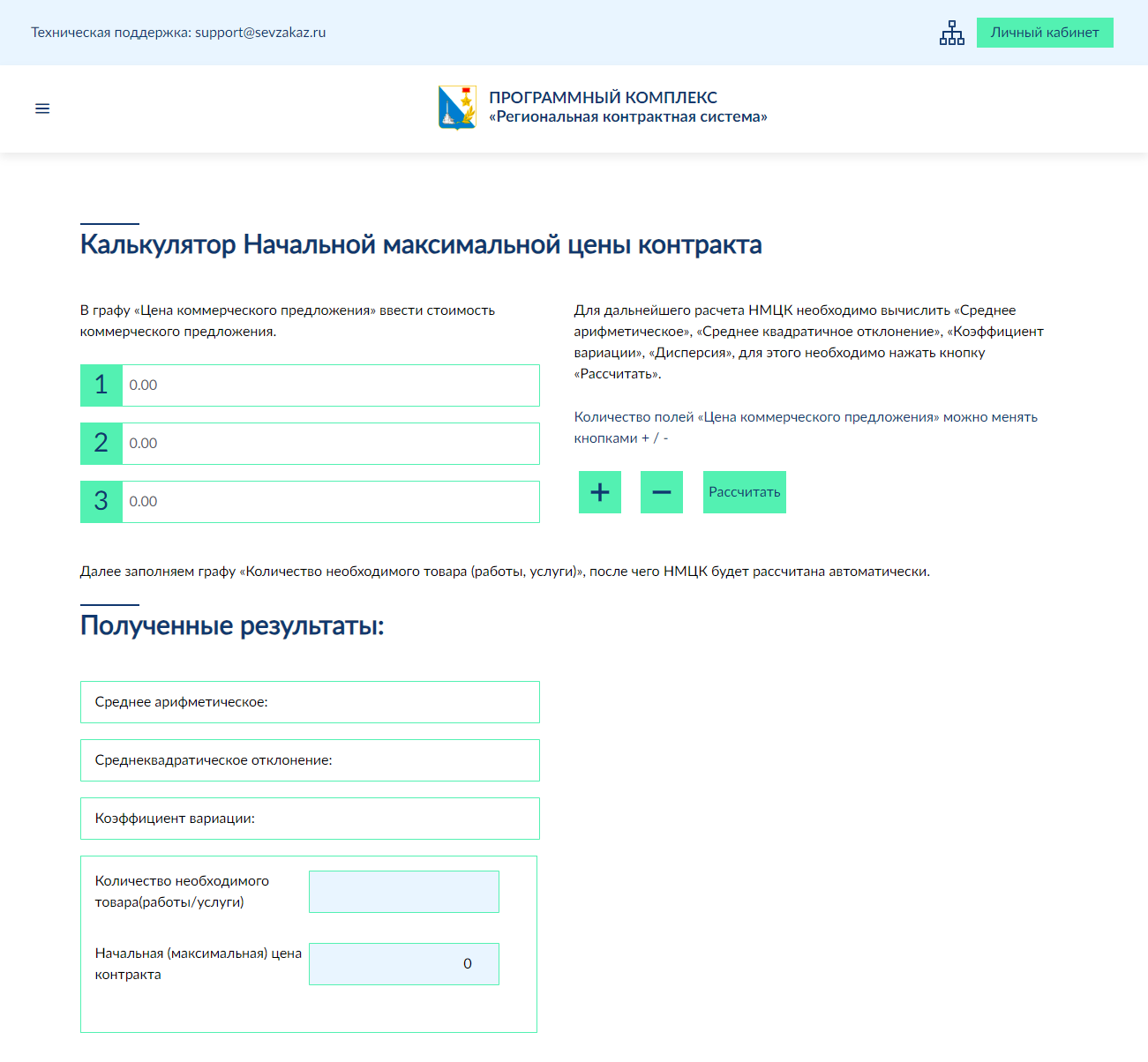This screenshot has height=1062, width=1148.
Task: Focus the second commercial offer price field
Action: 330,444
